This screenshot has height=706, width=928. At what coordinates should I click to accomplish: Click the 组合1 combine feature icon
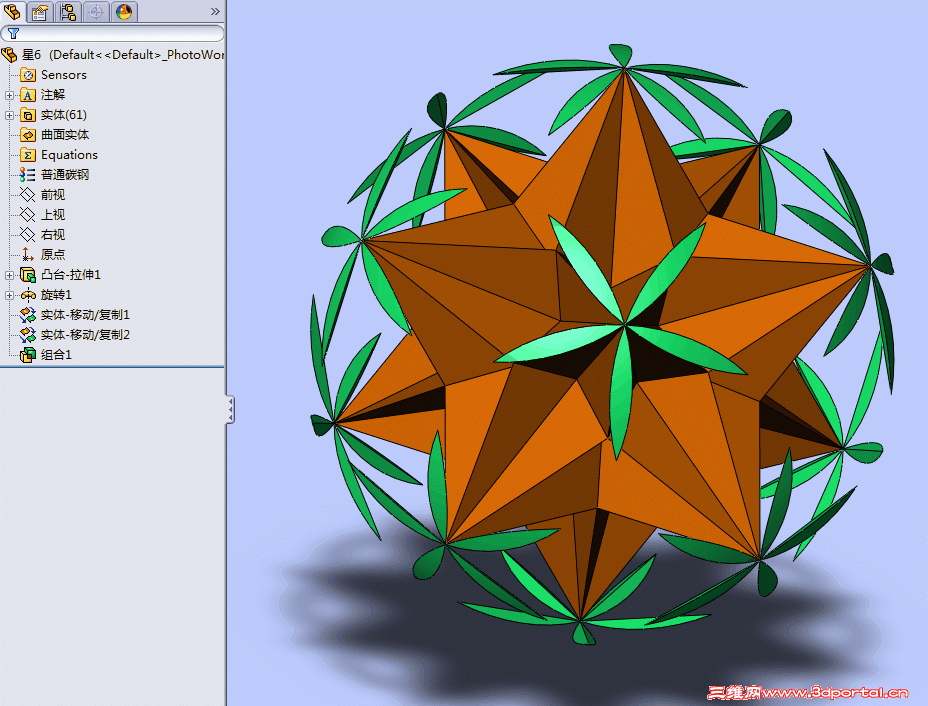coord(28,355)
